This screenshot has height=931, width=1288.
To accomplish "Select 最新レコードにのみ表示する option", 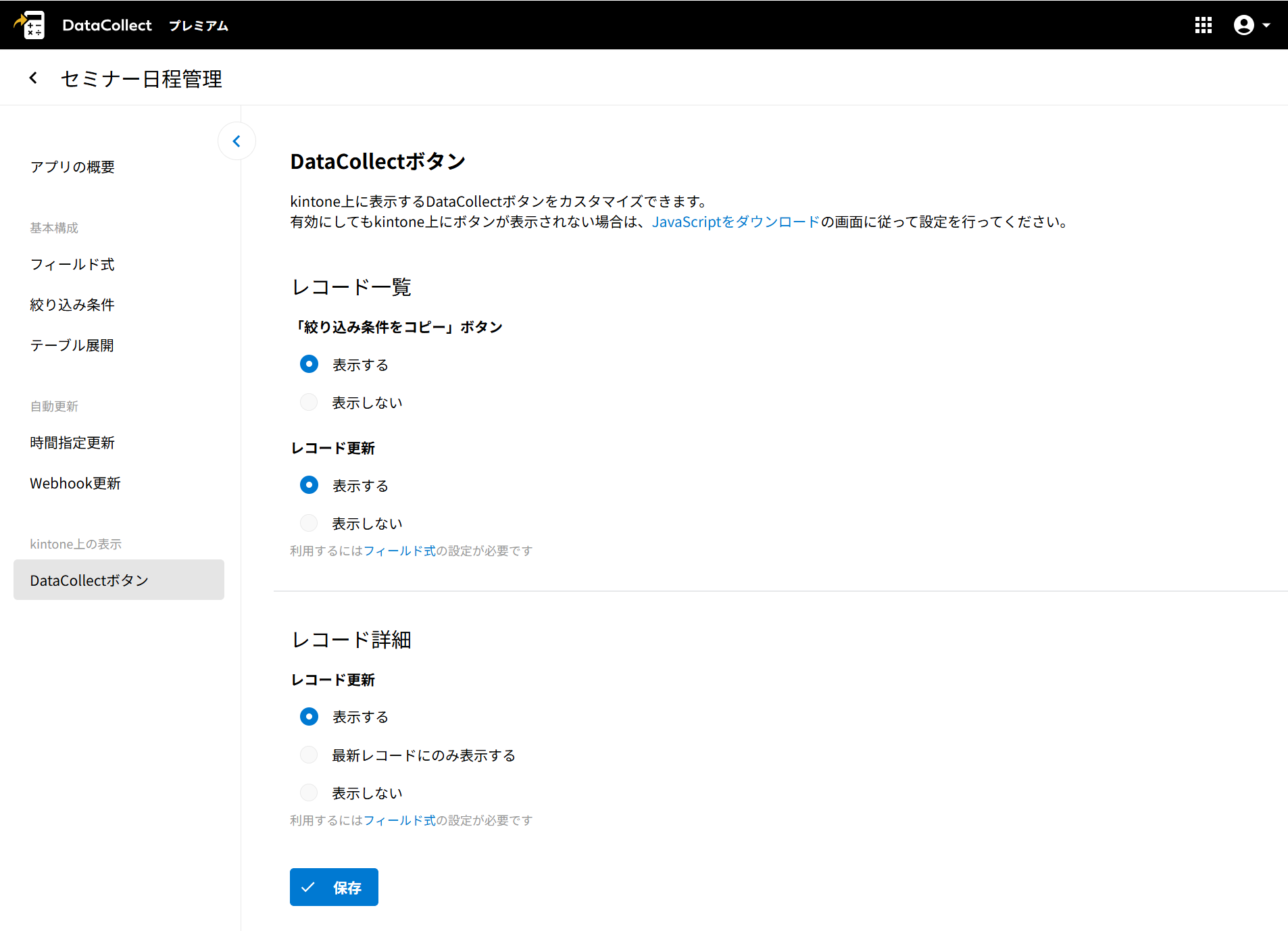I will click(309, 755).
